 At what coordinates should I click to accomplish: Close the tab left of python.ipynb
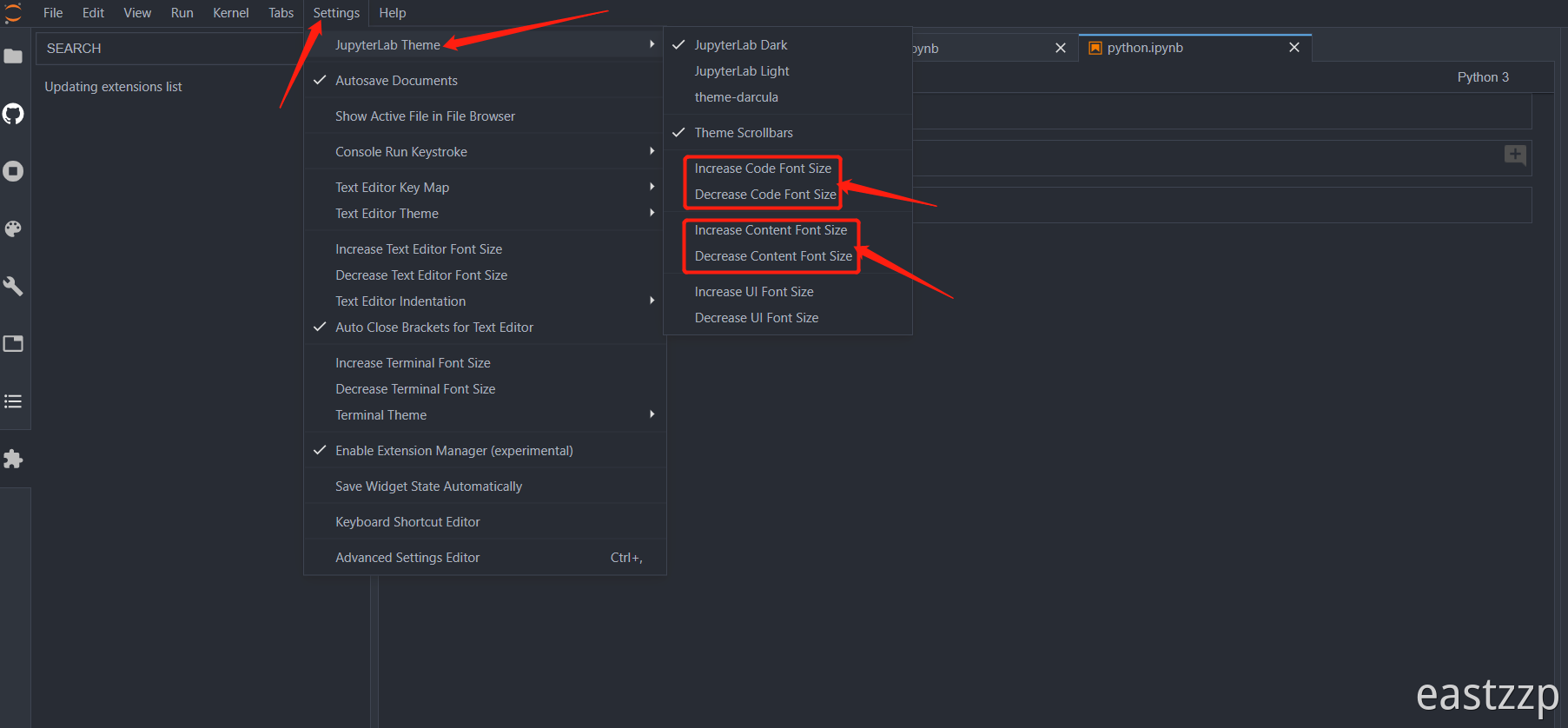pos(1061,49)
